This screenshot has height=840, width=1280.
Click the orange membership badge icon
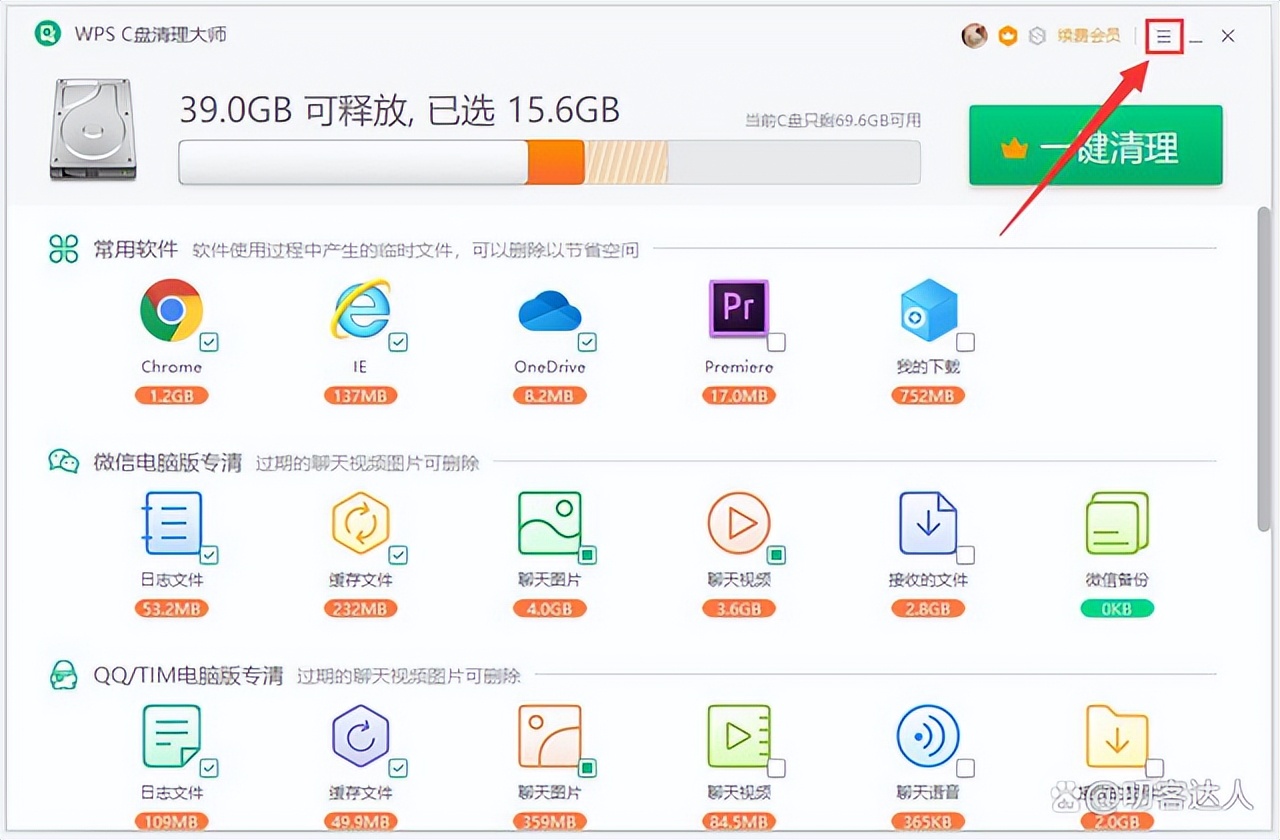coord(1008,36)
